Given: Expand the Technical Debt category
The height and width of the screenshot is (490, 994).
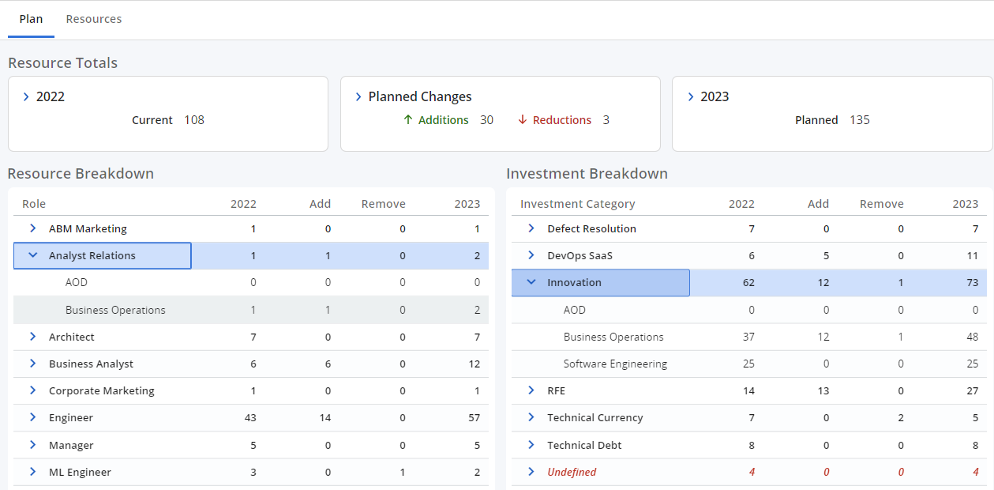Looking at the screenshot, I should point(531,445).
